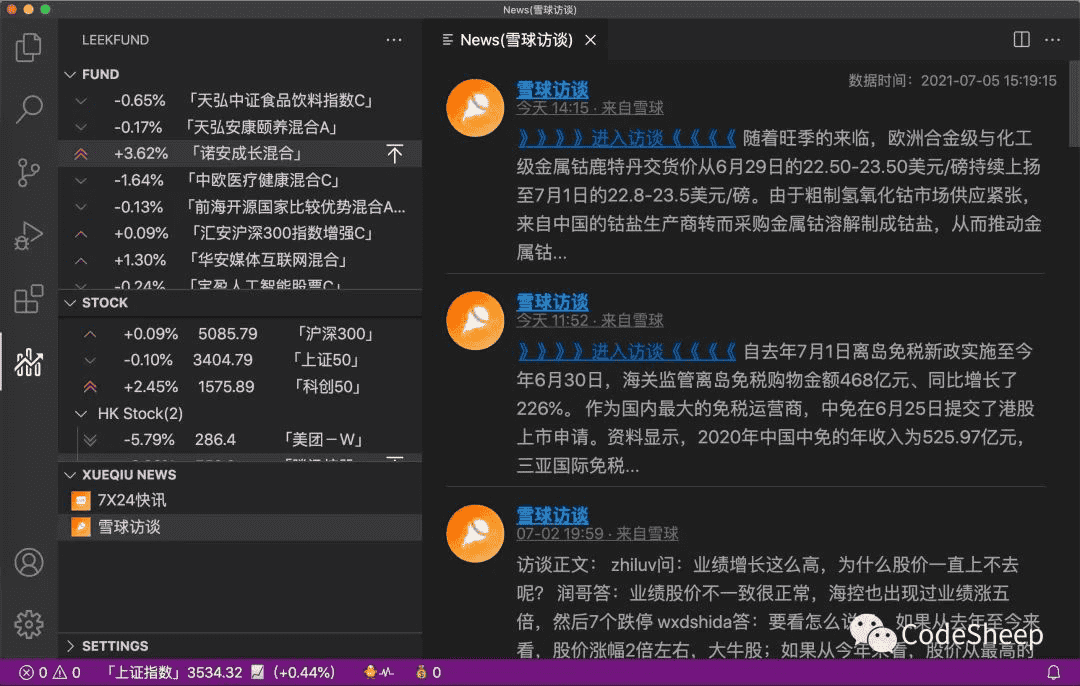
Task: Select the 沪深300 stock row
Action: coord(240,334)
